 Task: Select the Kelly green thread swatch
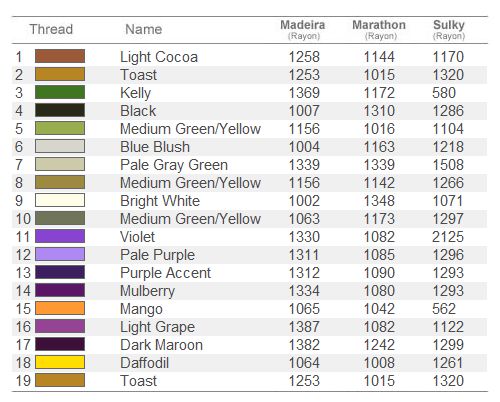point(60,92)
